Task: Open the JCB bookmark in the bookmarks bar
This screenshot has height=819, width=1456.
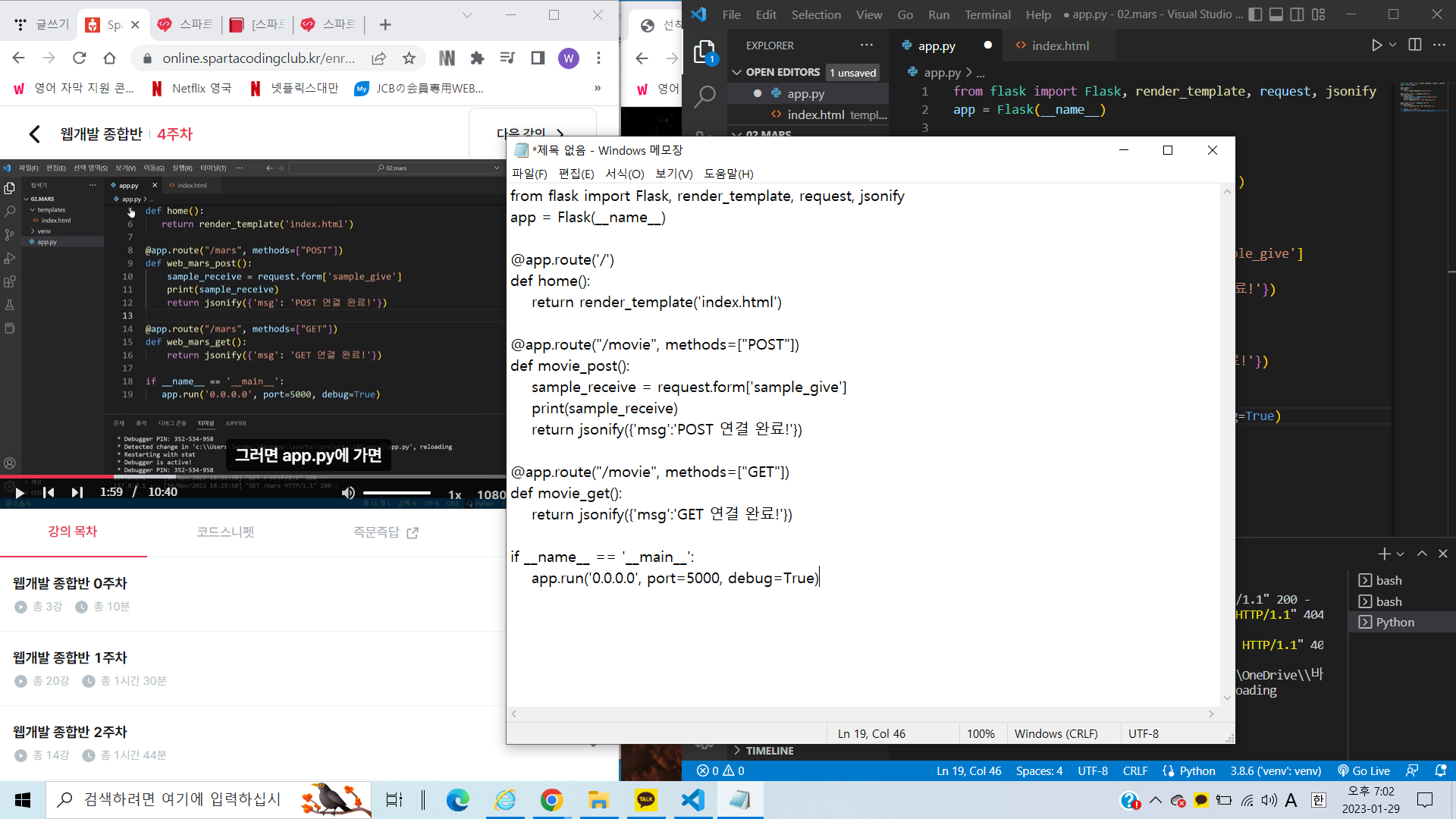Action: coord(419,89)
